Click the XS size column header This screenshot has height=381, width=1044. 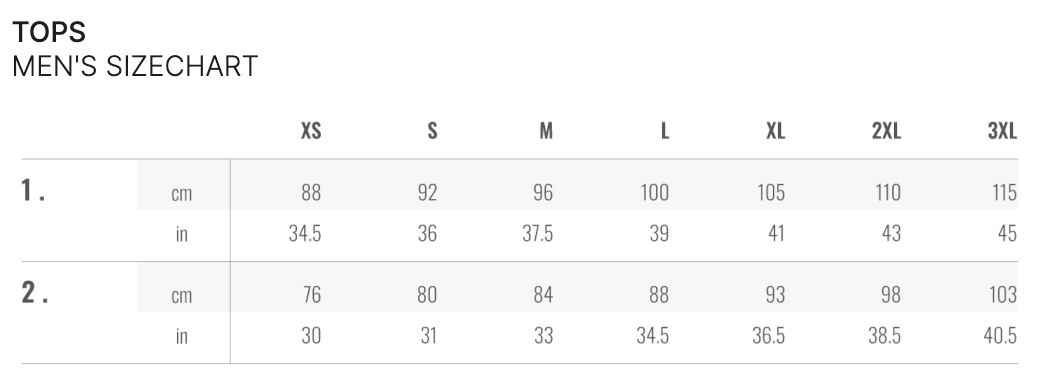pos(311,131)
